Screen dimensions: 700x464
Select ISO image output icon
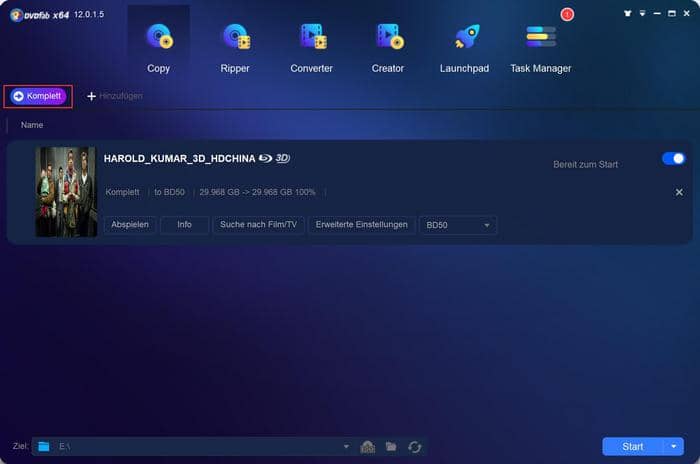click(367, 447)
